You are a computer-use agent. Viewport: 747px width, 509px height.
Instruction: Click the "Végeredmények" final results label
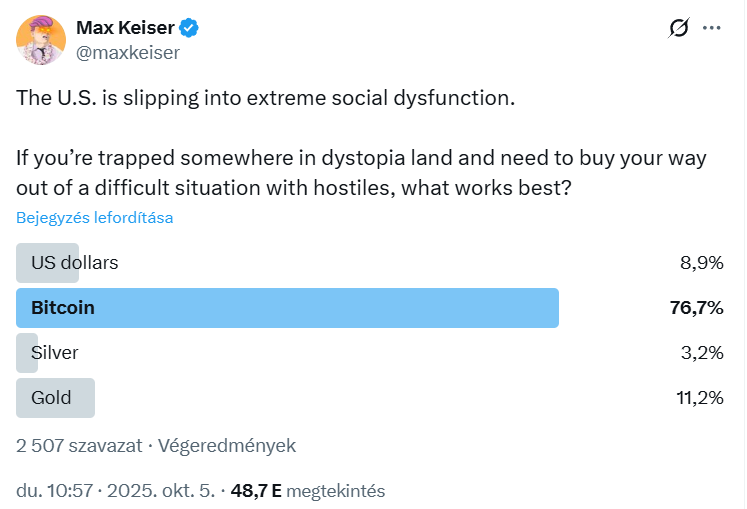coord(229,445)
